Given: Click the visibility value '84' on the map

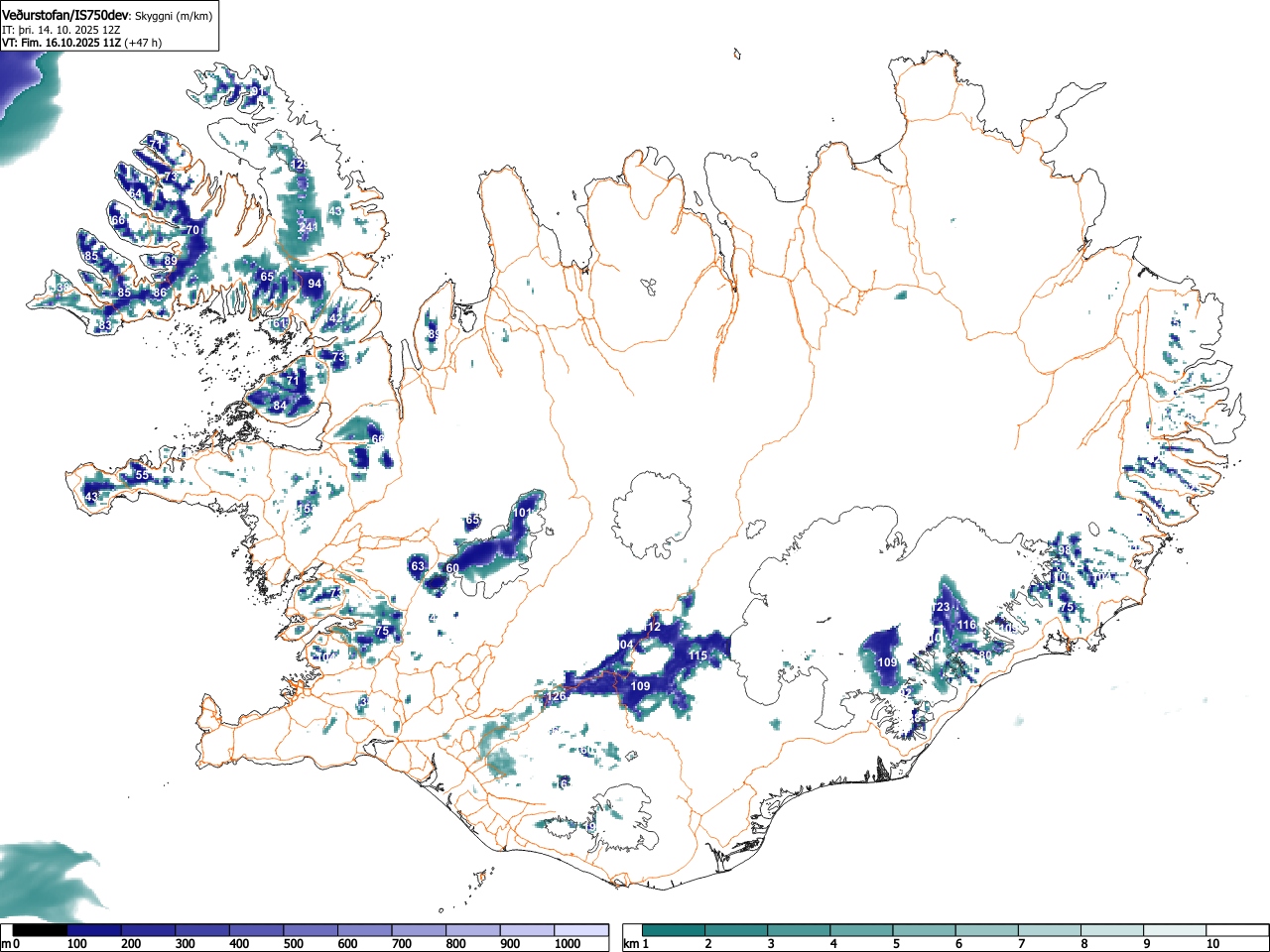Looking at the screenshot, I should click(x=280, y=406).
